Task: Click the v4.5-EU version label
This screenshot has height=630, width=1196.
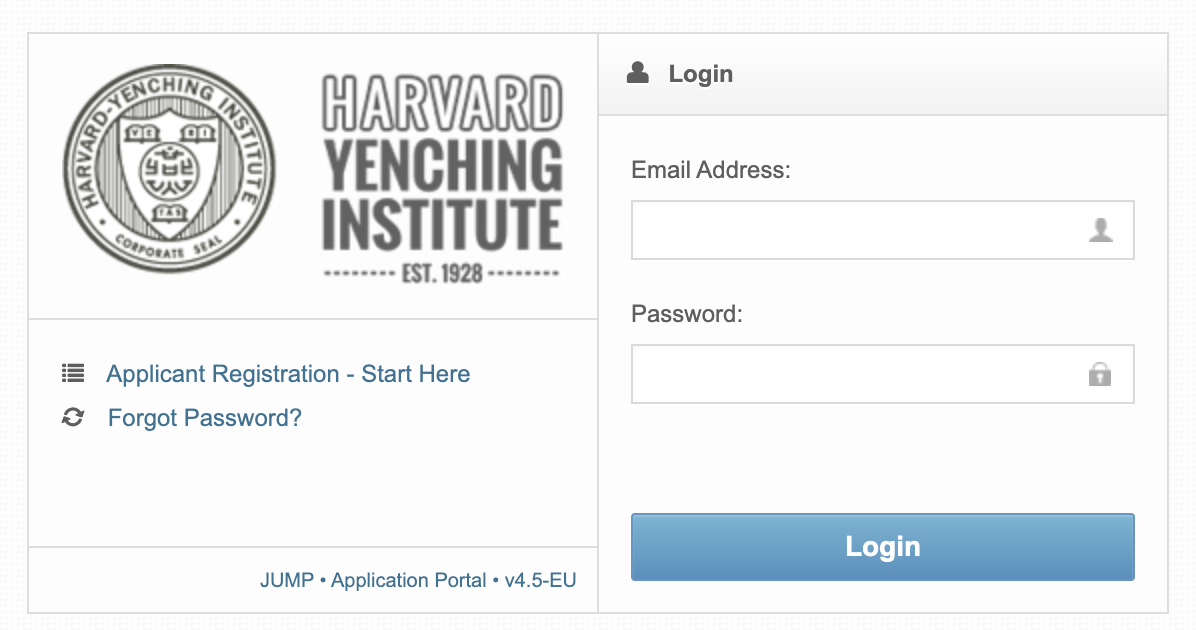Action: pos(540,580)
